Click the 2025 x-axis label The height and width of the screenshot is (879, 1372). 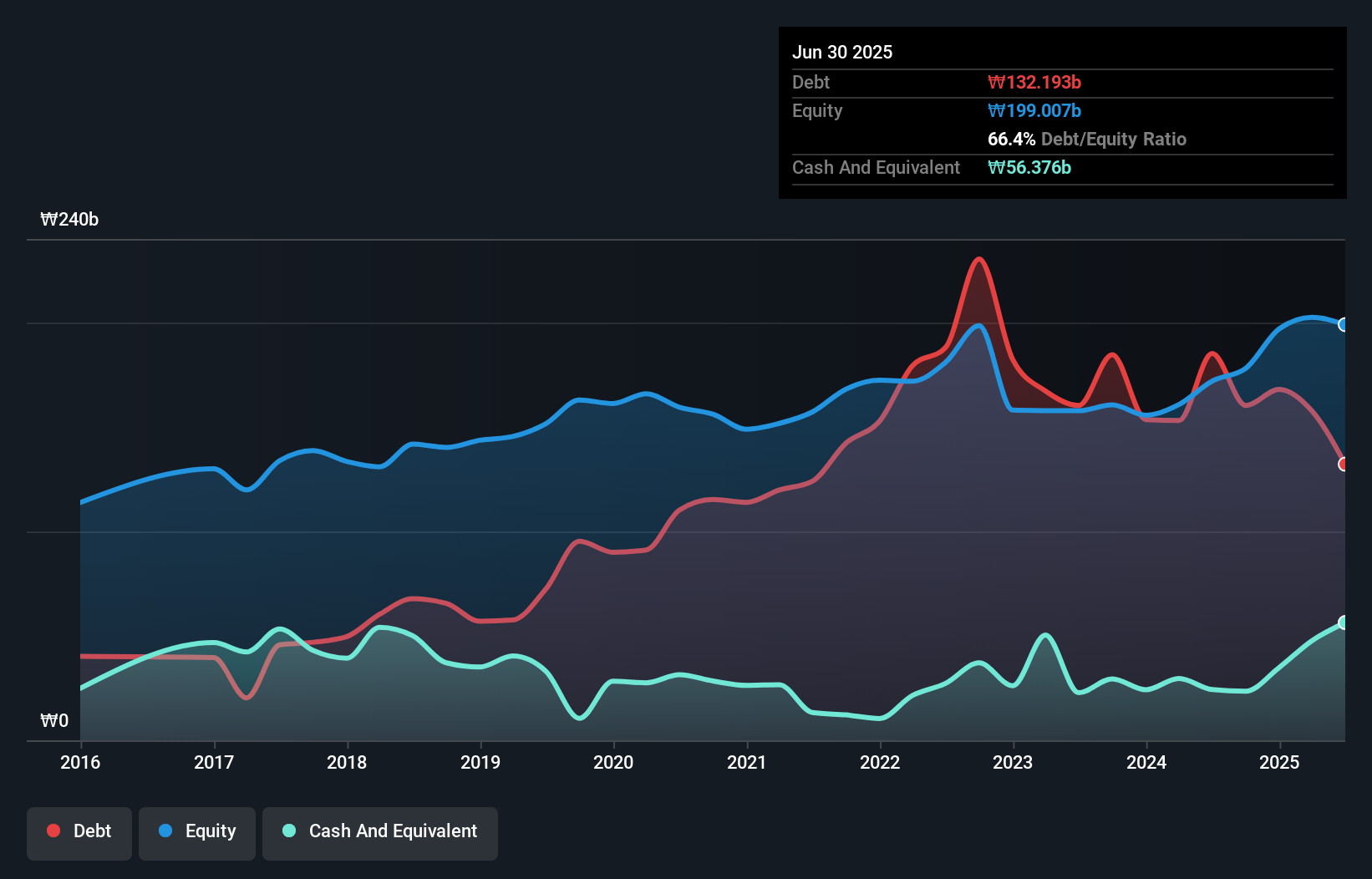coord(1279,762)
